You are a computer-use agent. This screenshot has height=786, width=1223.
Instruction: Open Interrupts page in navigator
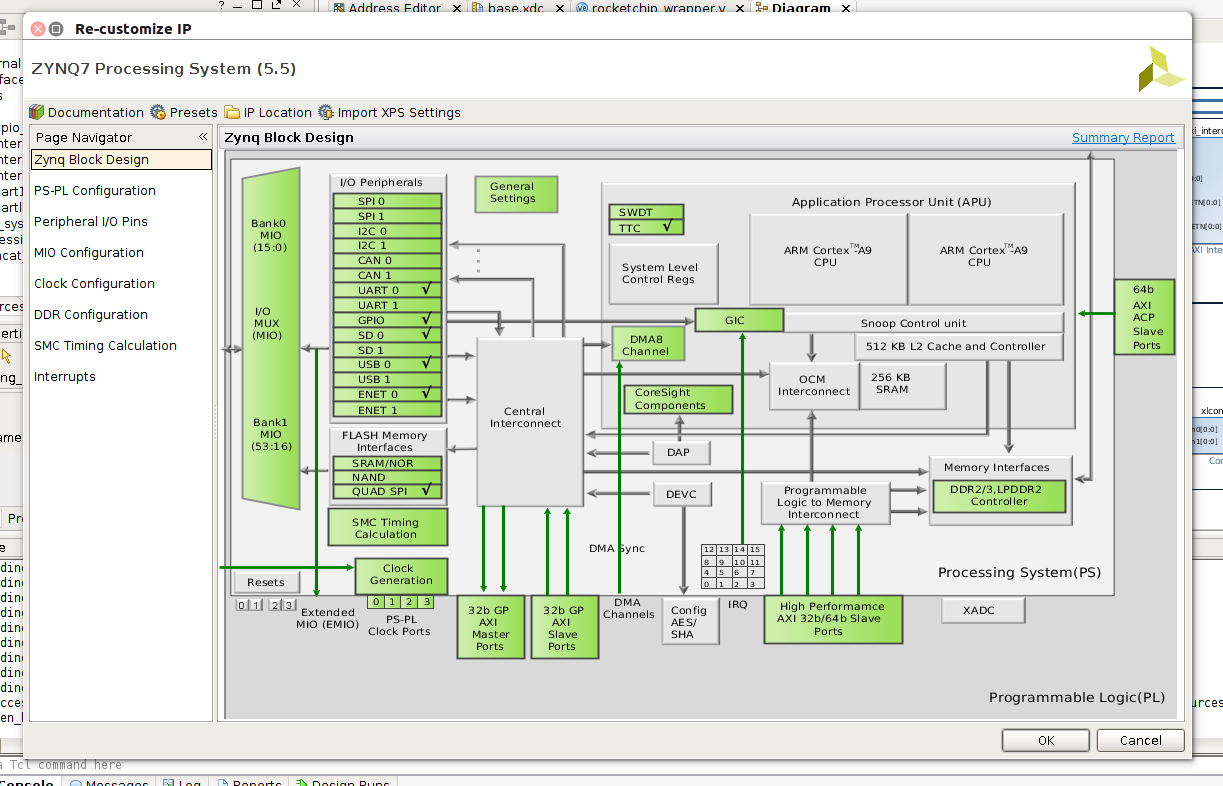(x=65, y=376)
